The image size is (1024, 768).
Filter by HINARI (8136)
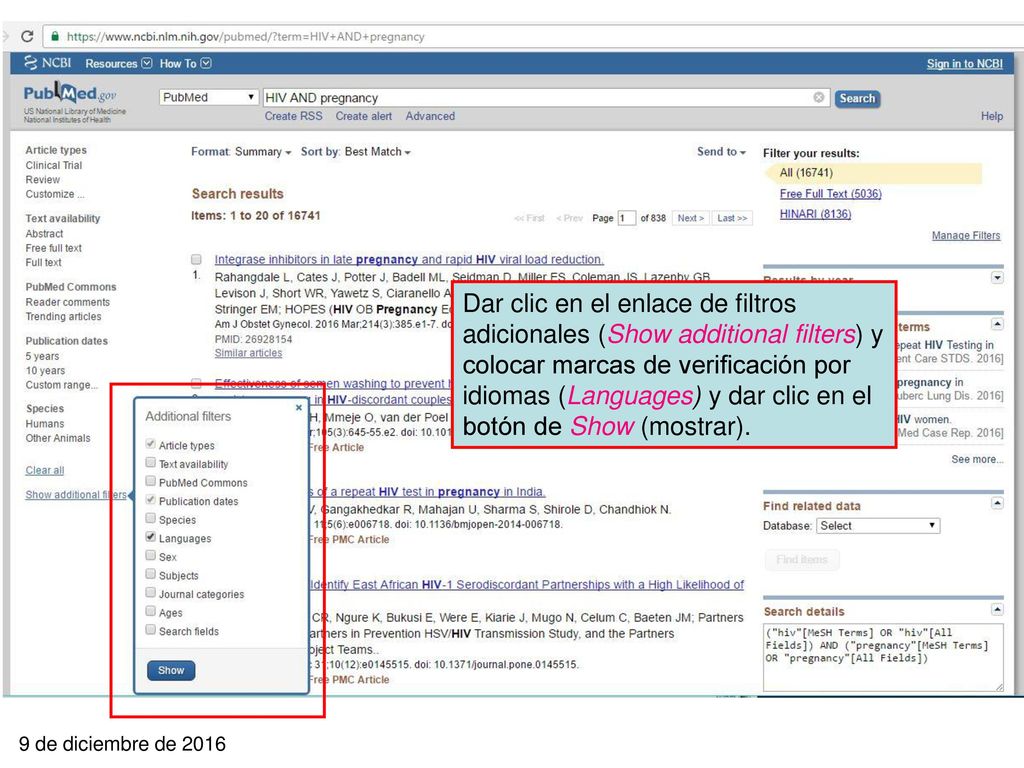pos(815,214)
